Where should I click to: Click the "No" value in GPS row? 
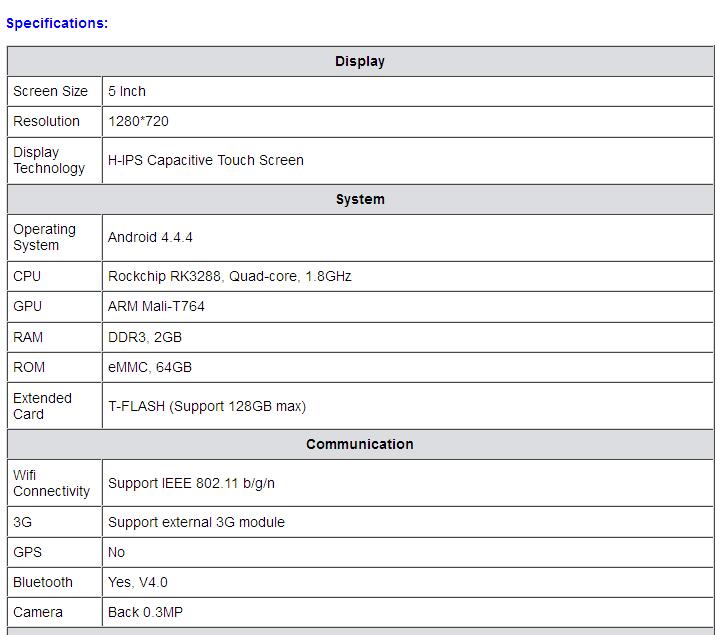(x=116, y=552)
